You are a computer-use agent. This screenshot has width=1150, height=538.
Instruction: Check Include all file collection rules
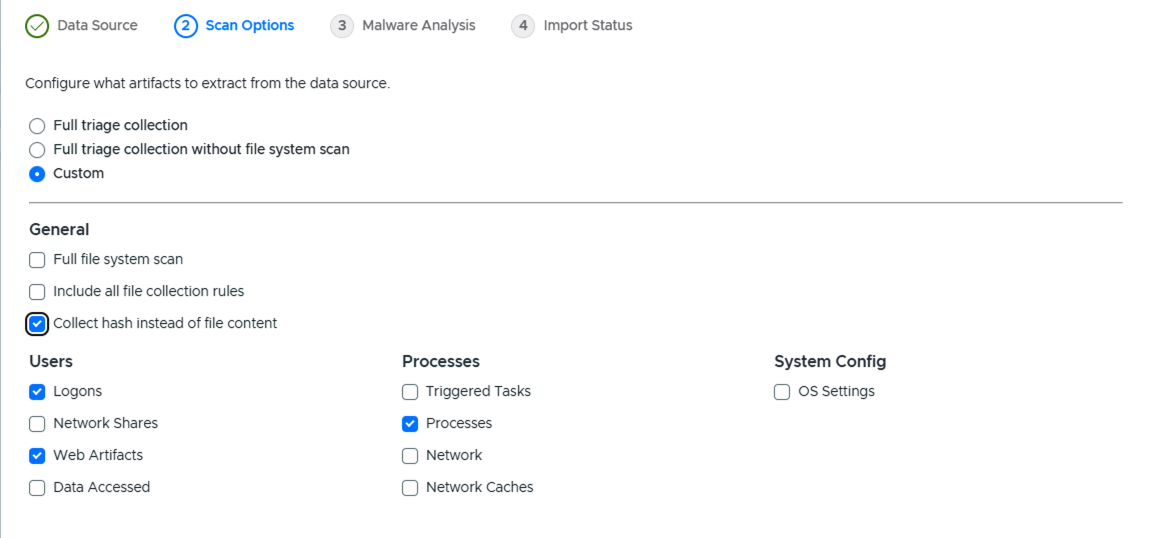pos(37,292)
